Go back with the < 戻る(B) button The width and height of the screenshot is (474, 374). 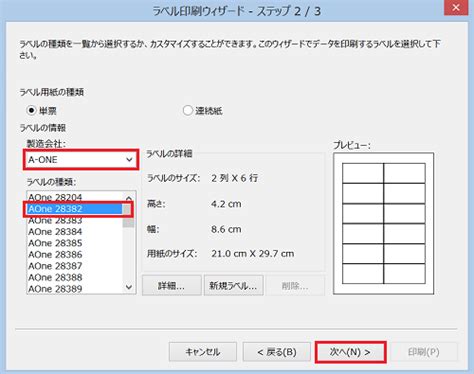tap(277, 352)
